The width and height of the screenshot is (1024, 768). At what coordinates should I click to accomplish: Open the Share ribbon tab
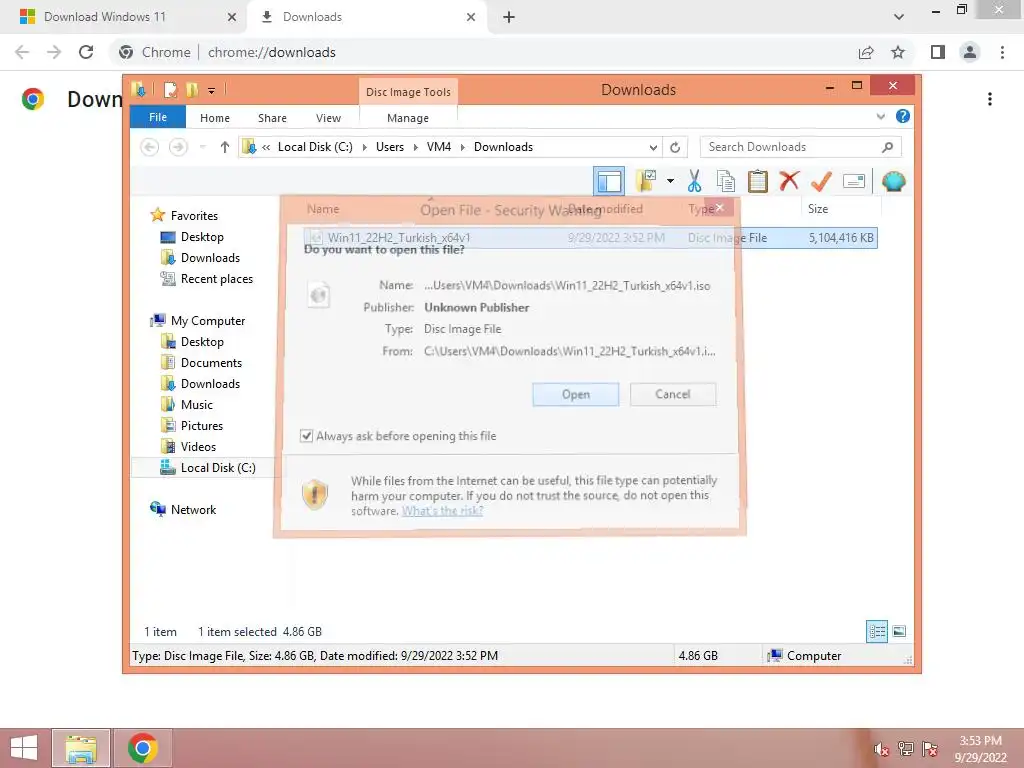click(272, 118)
